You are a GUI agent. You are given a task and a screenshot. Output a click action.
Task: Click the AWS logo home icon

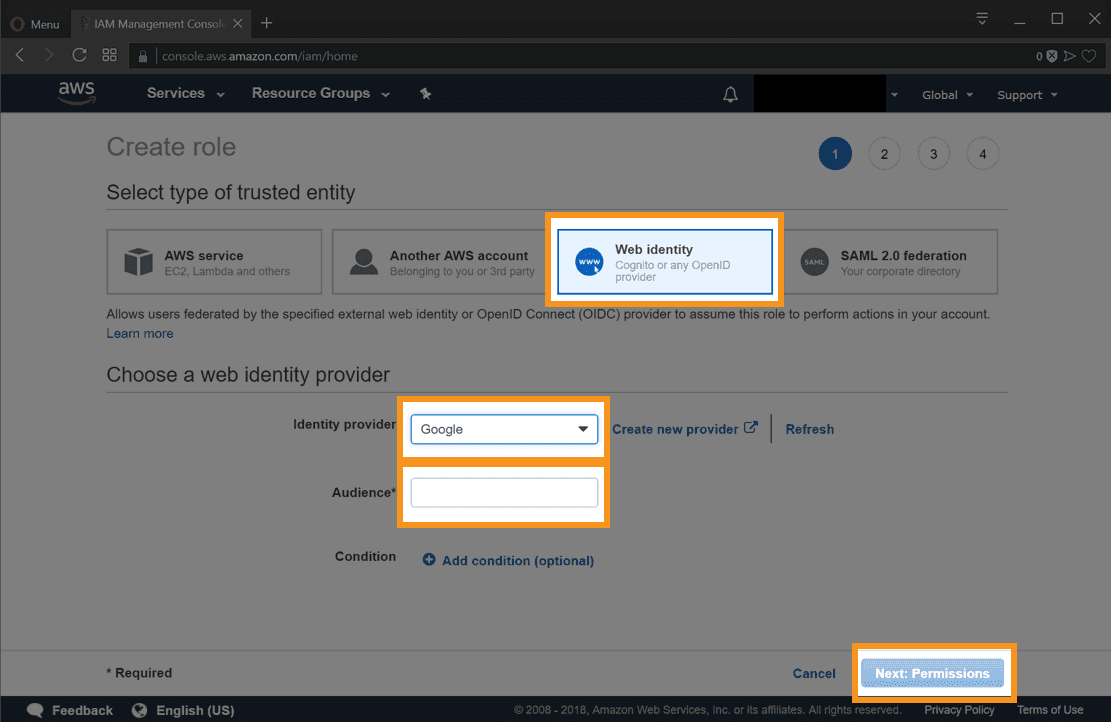76,93
